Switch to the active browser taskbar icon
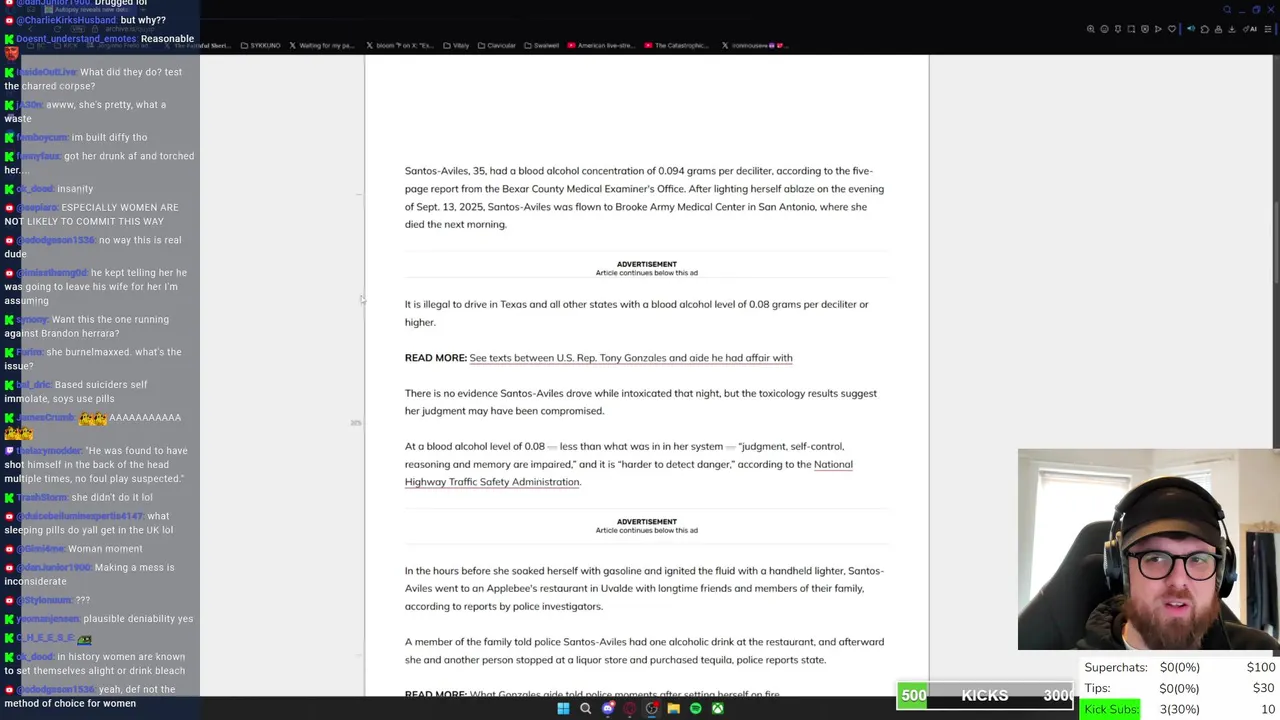Image resolution: width=1280 pixels, height=720 pixels. 651,709
